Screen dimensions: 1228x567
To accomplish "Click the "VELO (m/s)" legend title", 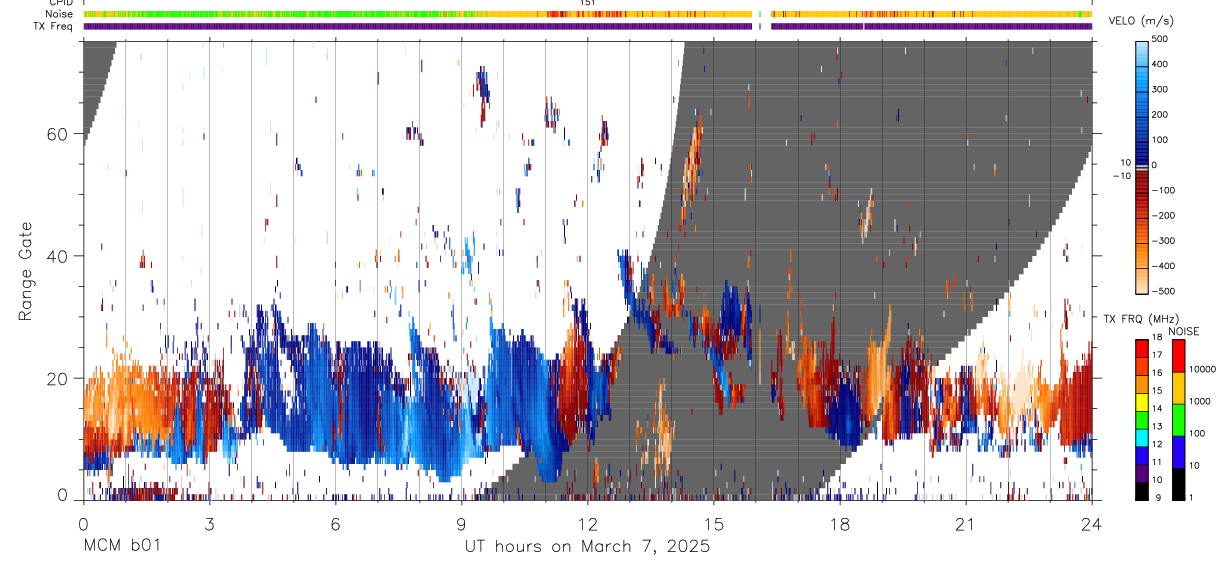I will tap(1142, 21).
